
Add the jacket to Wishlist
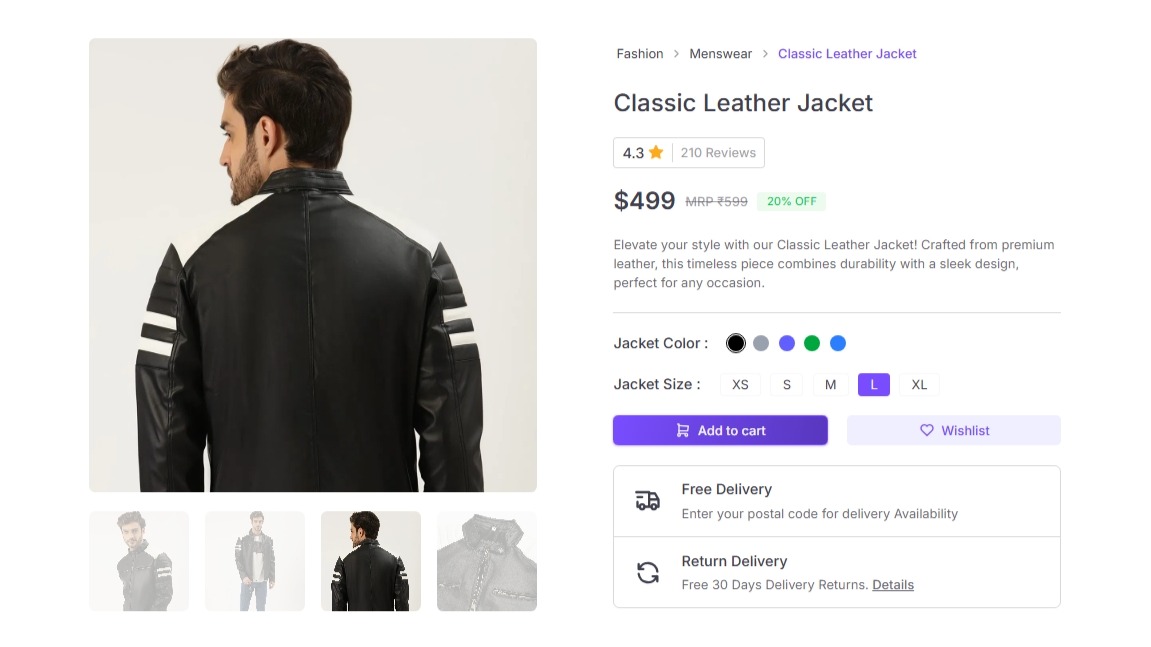coord(953,431)
